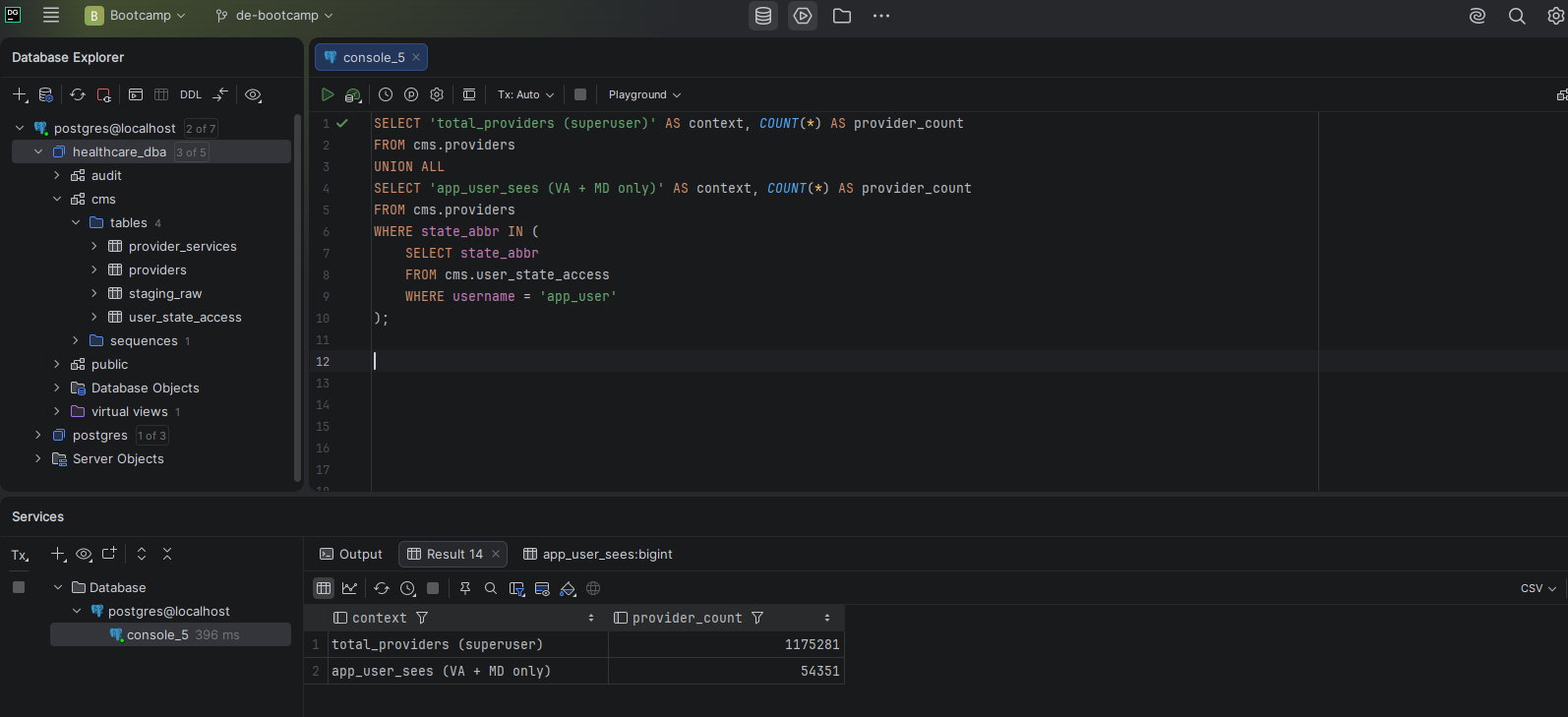Image resolution: width=1568 pixels, height=717 pixels.
Task: Toggle the chart view for results
Action: (x=349, y=588)
